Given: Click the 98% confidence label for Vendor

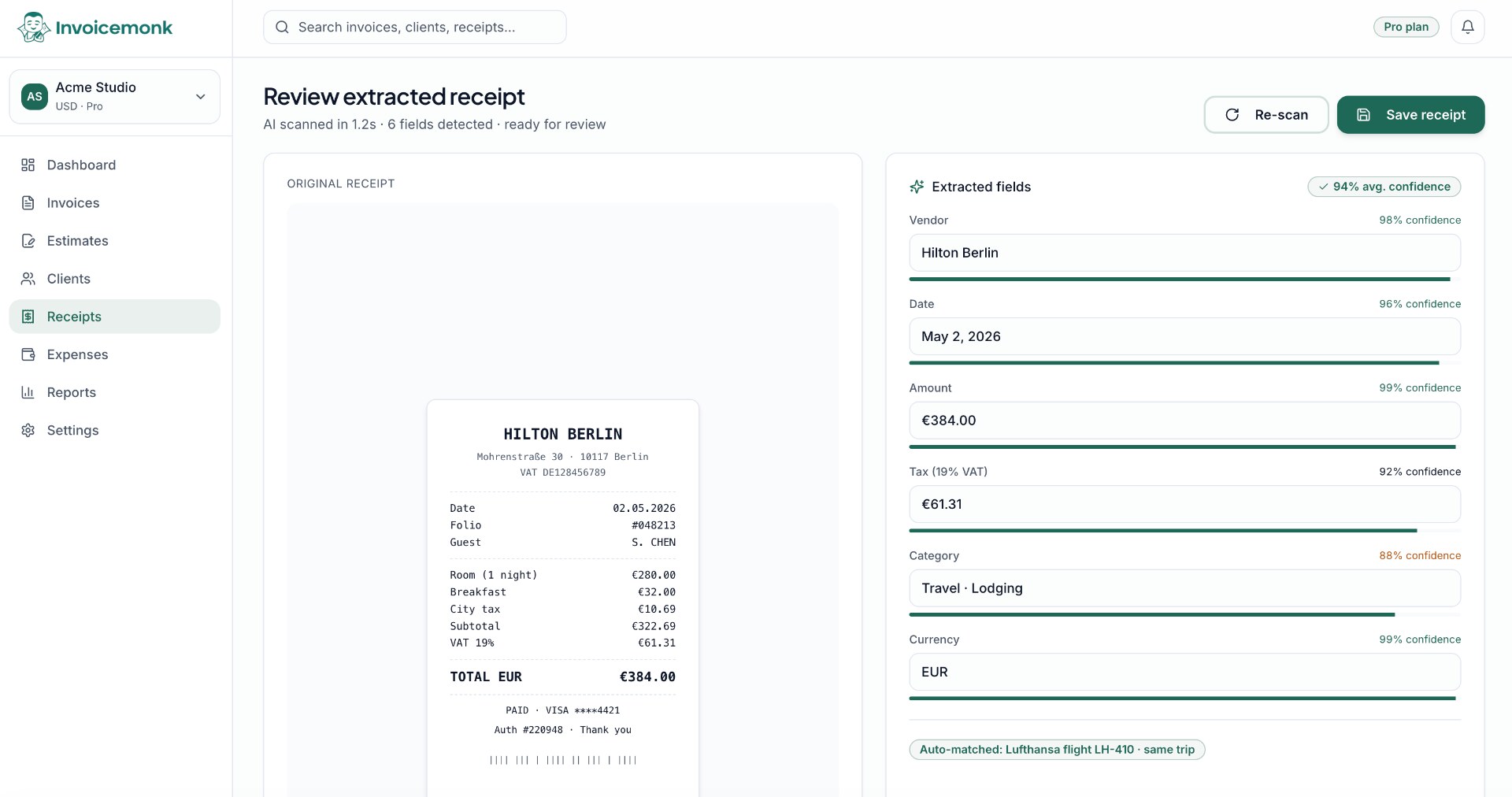Looking at the screenshot, I should [1419, 220].
